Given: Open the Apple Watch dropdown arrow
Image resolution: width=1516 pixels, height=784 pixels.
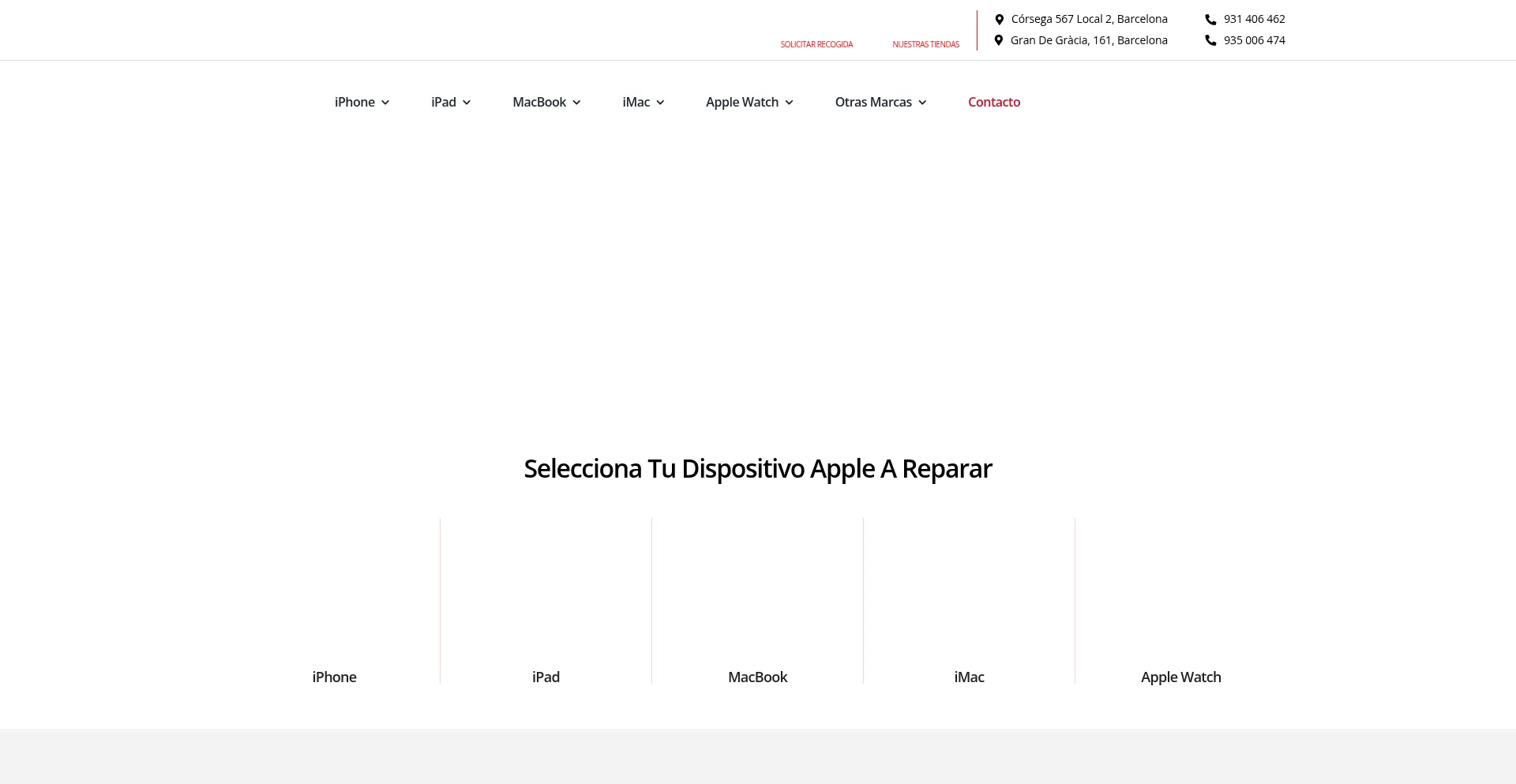Looking at the screenshot, I should click(789, 103).
